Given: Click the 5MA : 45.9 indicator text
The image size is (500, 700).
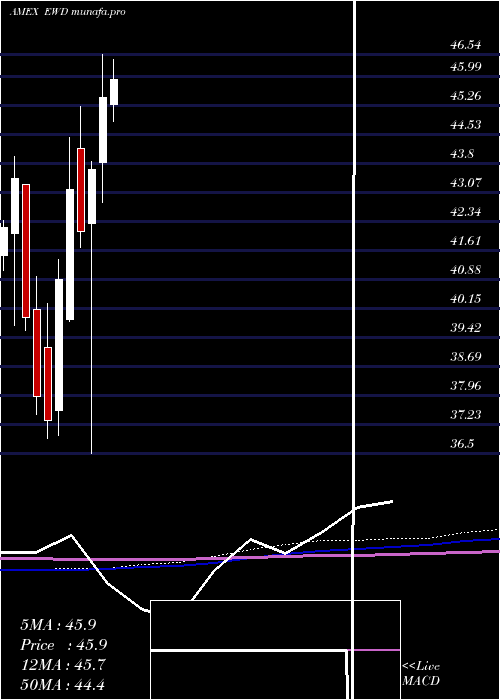Looking at the screenshot, I should (x=58, y=625).
